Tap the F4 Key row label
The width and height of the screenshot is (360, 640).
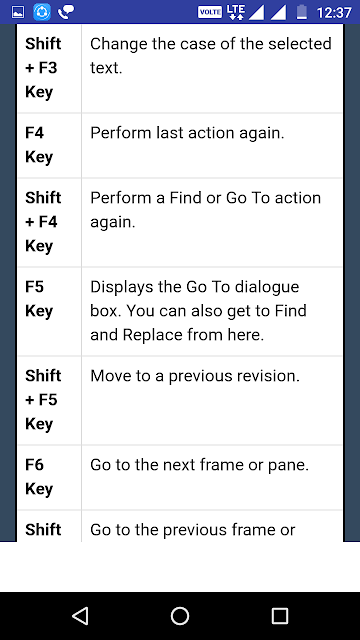(39, 145)
